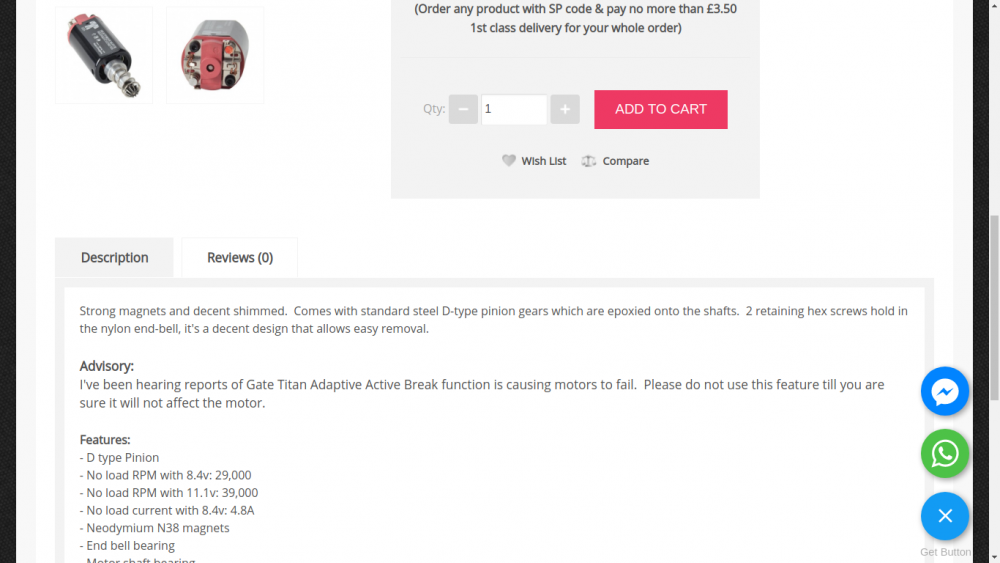Close the floating chat buttons menu
Image resolution: width=1000 pixels, height=563 pixels.
pyautogui.click(x=945, y=516)
